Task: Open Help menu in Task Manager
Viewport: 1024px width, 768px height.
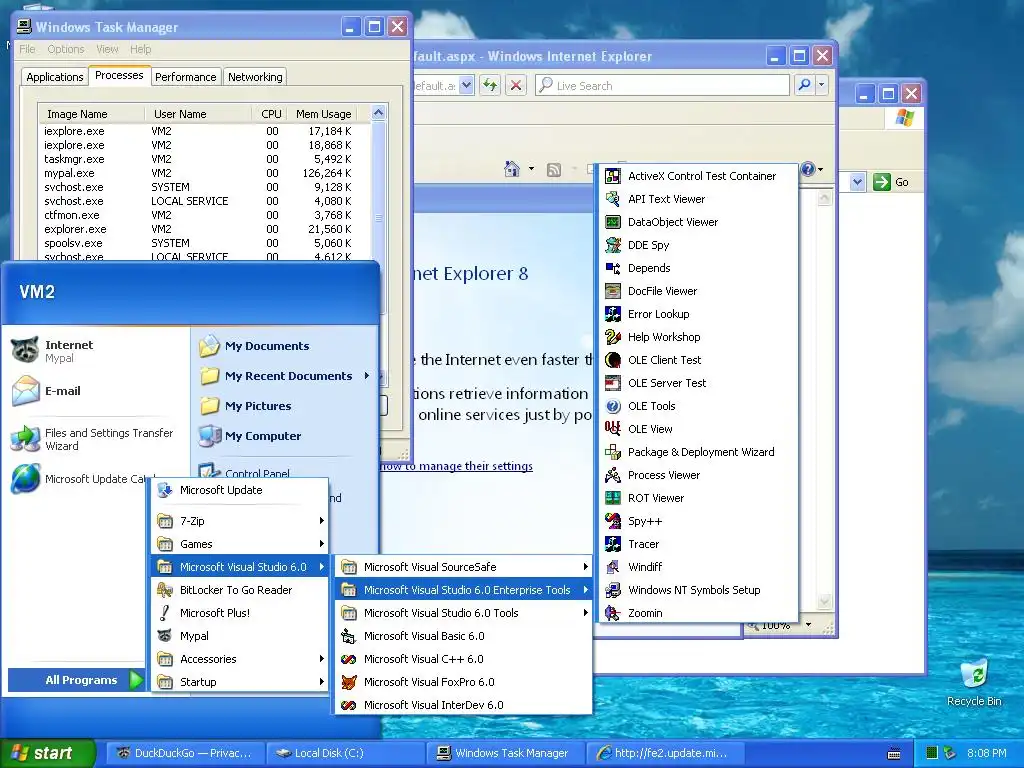Action: (140, 49)
